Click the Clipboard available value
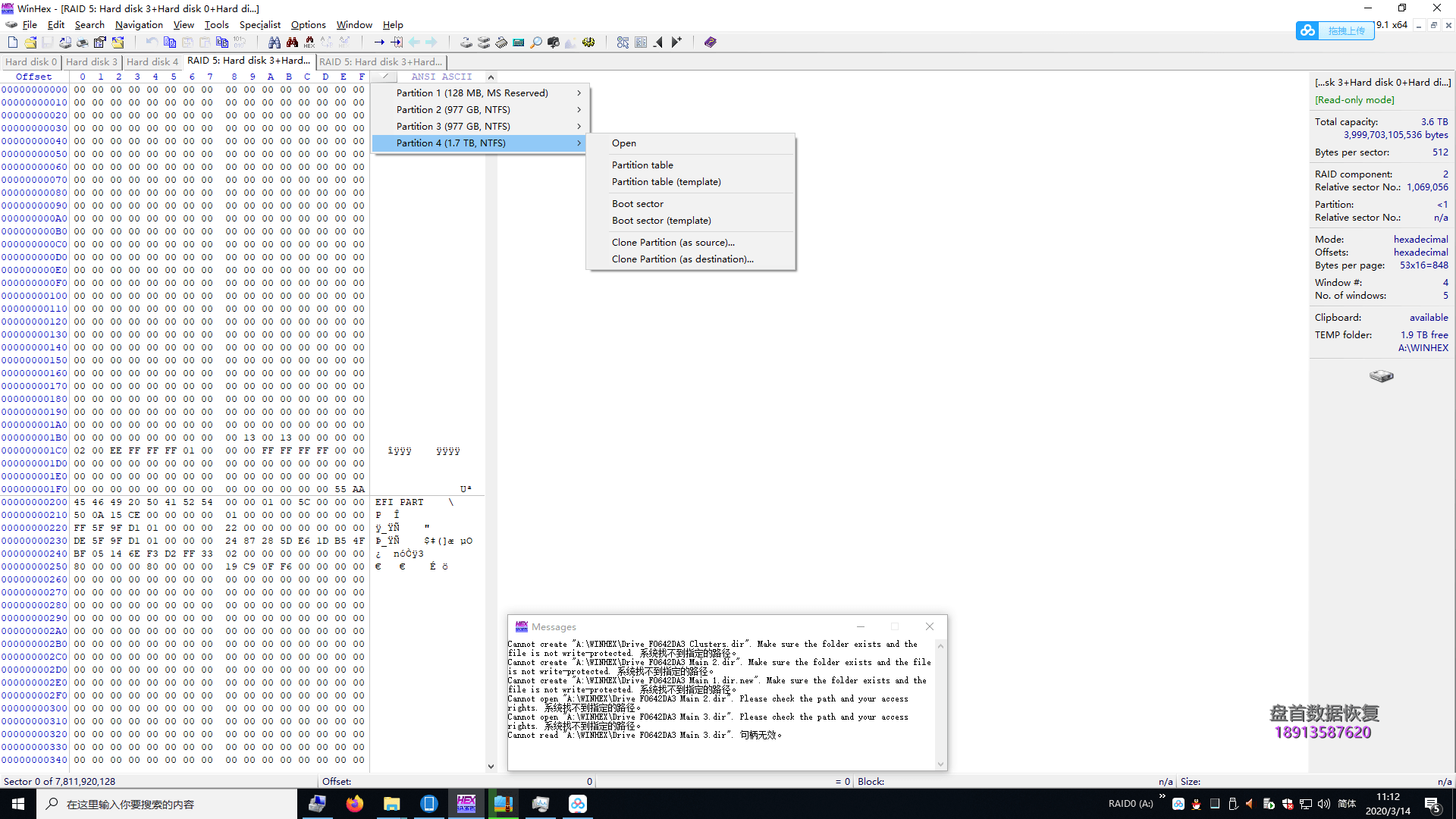This screenshot has height=819, width=1456. (x=1429, y=318)
